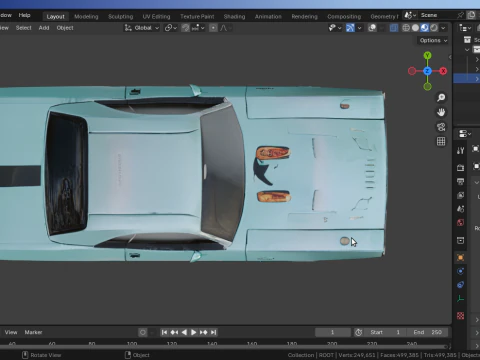The image size is (480, 360).
Task: Open Global transform orientation dropdown
Action: (x=142, y=28)
